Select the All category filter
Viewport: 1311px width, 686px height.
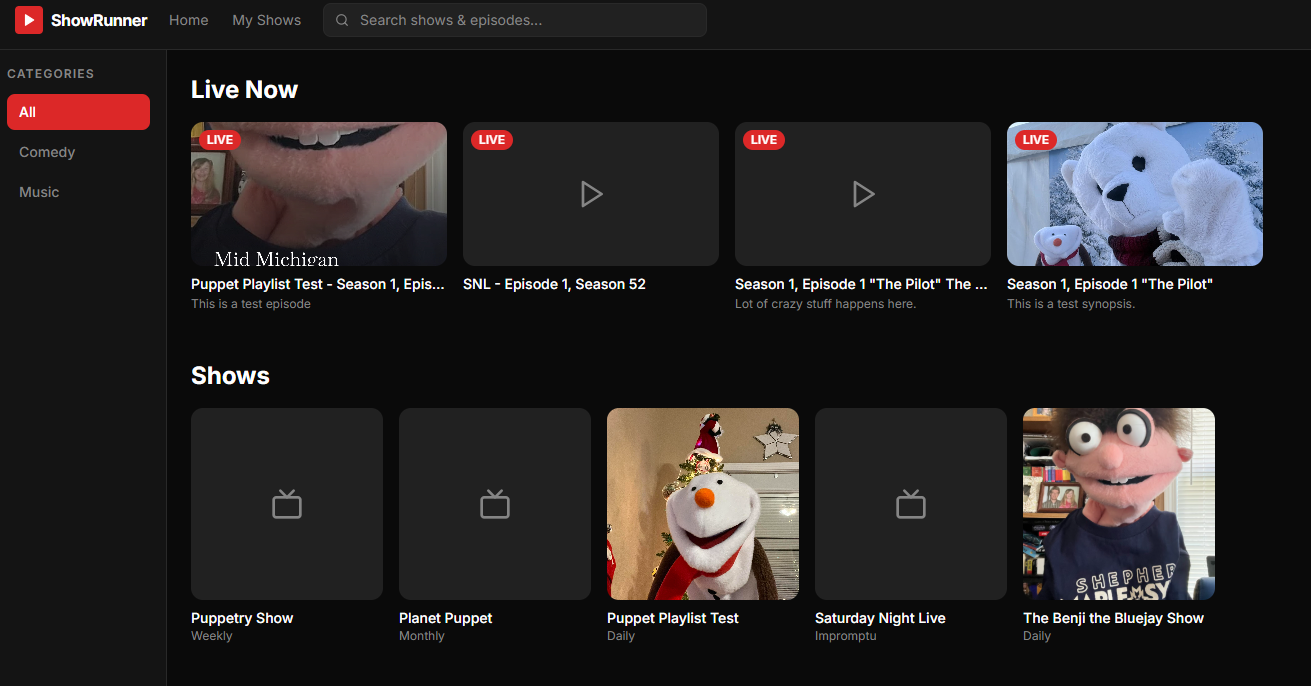(x=78, y=112)
